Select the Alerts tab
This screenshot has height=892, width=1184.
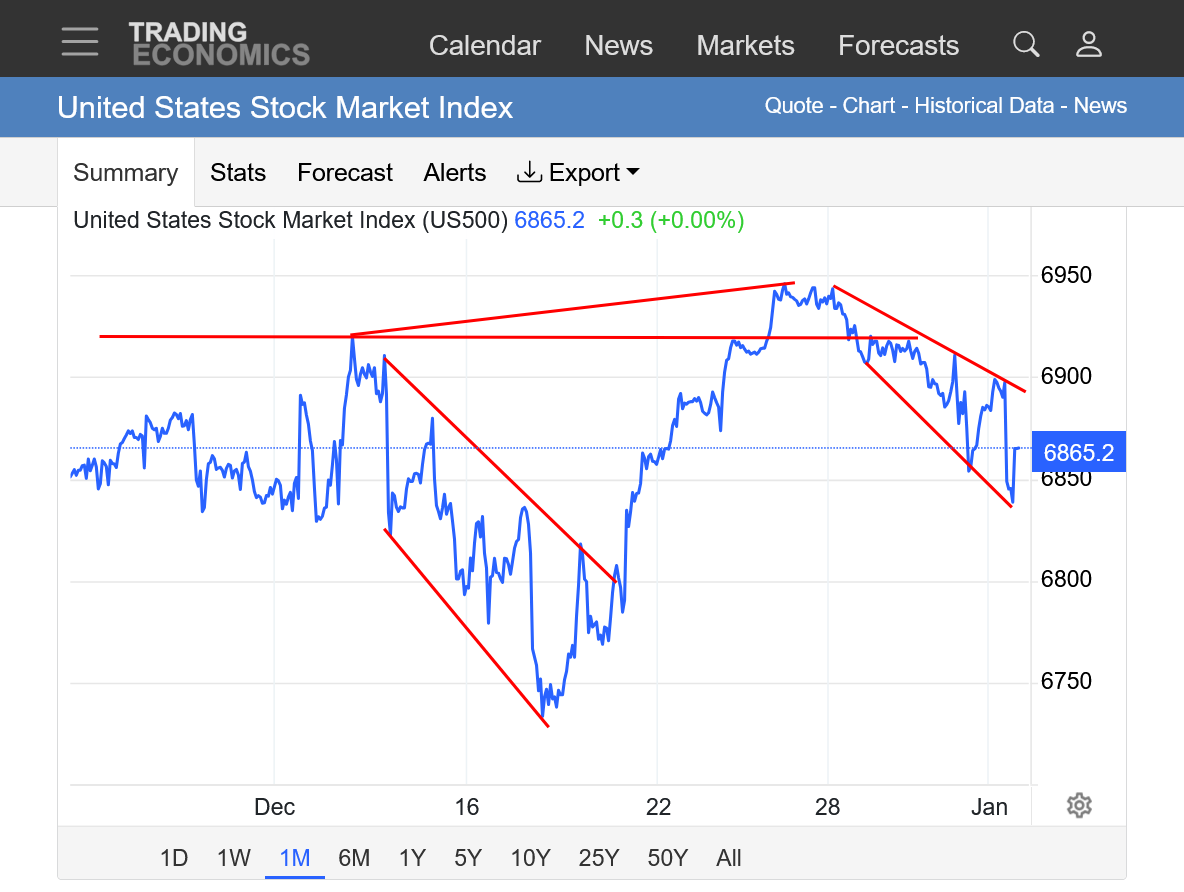(455, 173)
